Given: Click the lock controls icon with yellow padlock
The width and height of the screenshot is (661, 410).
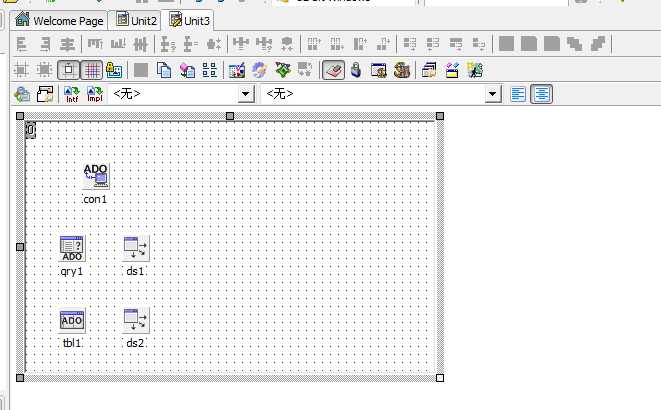Looking at the screenshot, I should (114, 70).
